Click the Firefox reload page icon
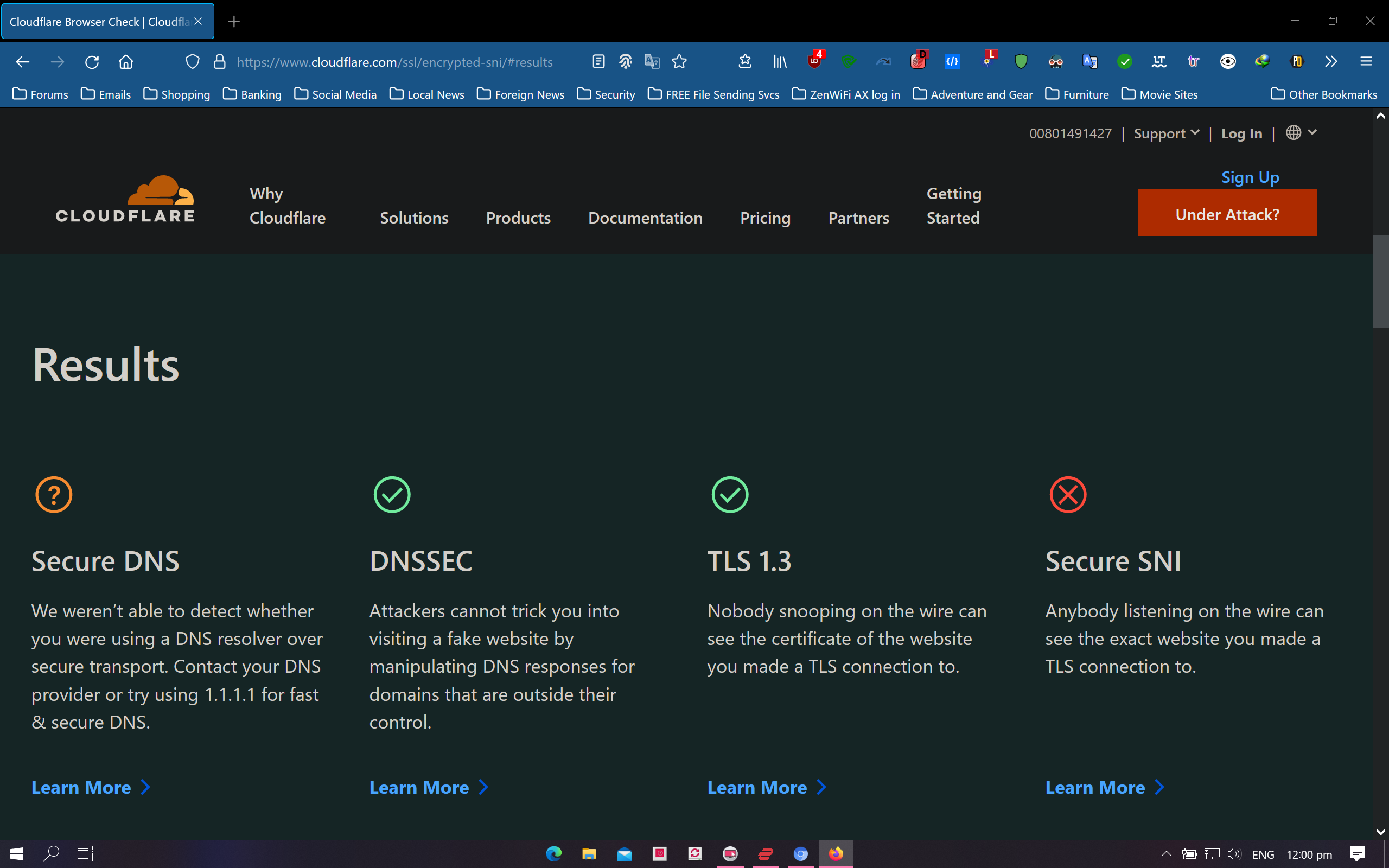The height and width of the screenshot is (868, 1389). [92, 62]
